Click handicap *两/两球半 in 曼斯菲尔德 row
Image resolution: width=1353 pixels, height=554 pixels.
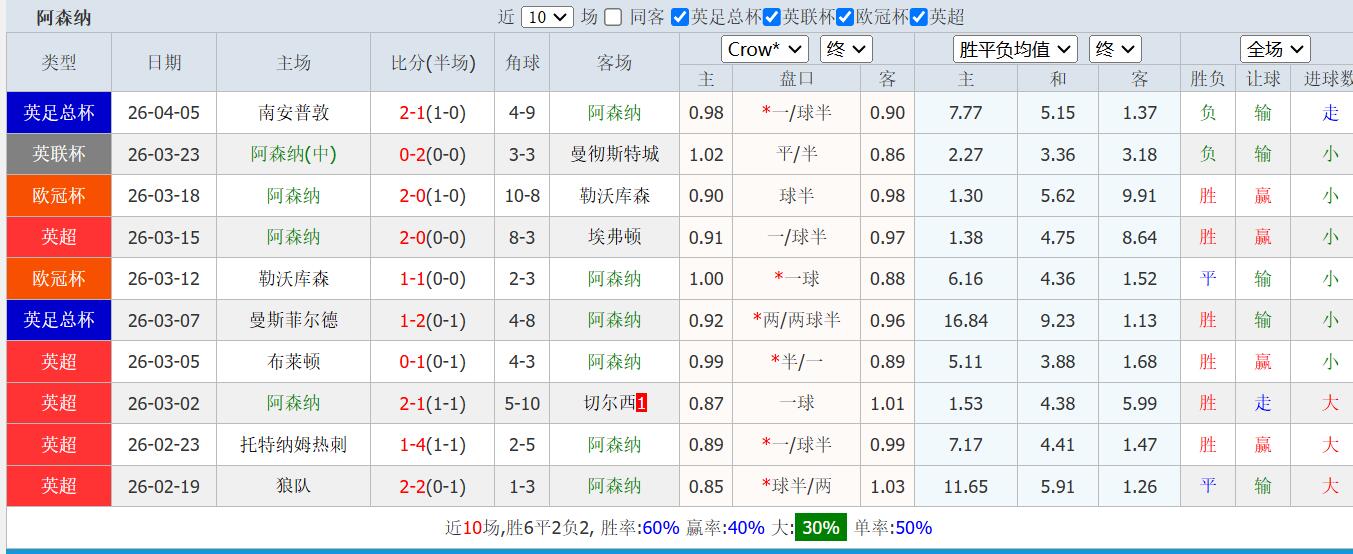(x=796, y=320)
